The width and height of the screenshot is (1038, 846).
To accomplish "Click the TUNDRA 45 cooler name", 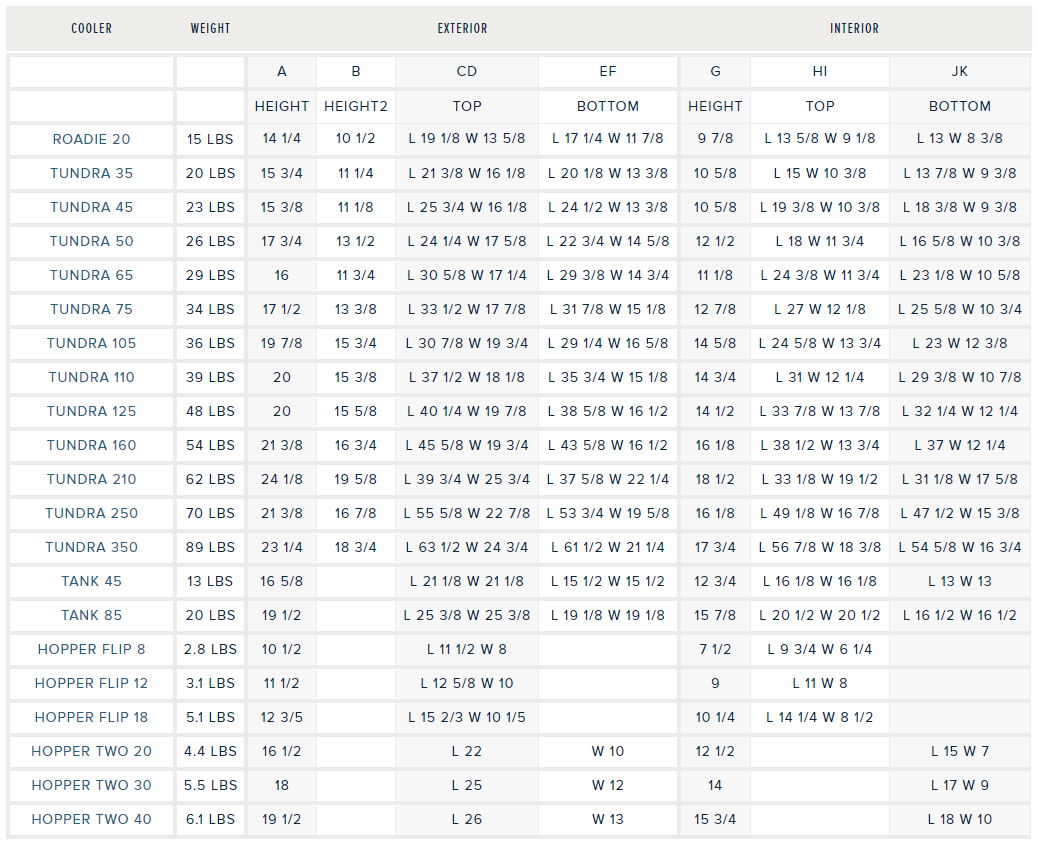I will [91, 207].
